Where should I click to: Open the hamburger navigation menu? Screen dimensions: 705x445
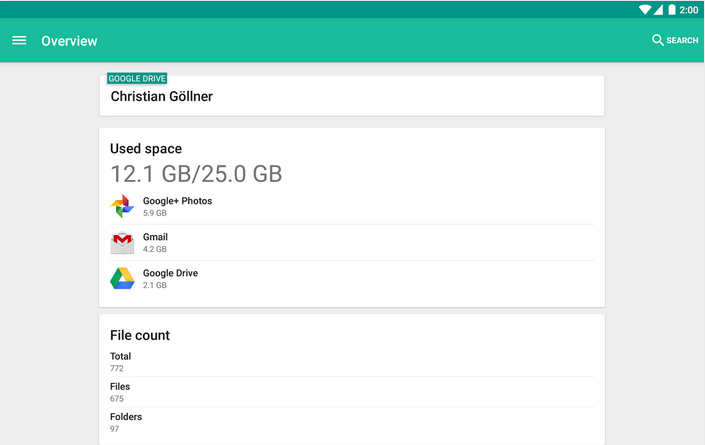(x=19, y=40)
